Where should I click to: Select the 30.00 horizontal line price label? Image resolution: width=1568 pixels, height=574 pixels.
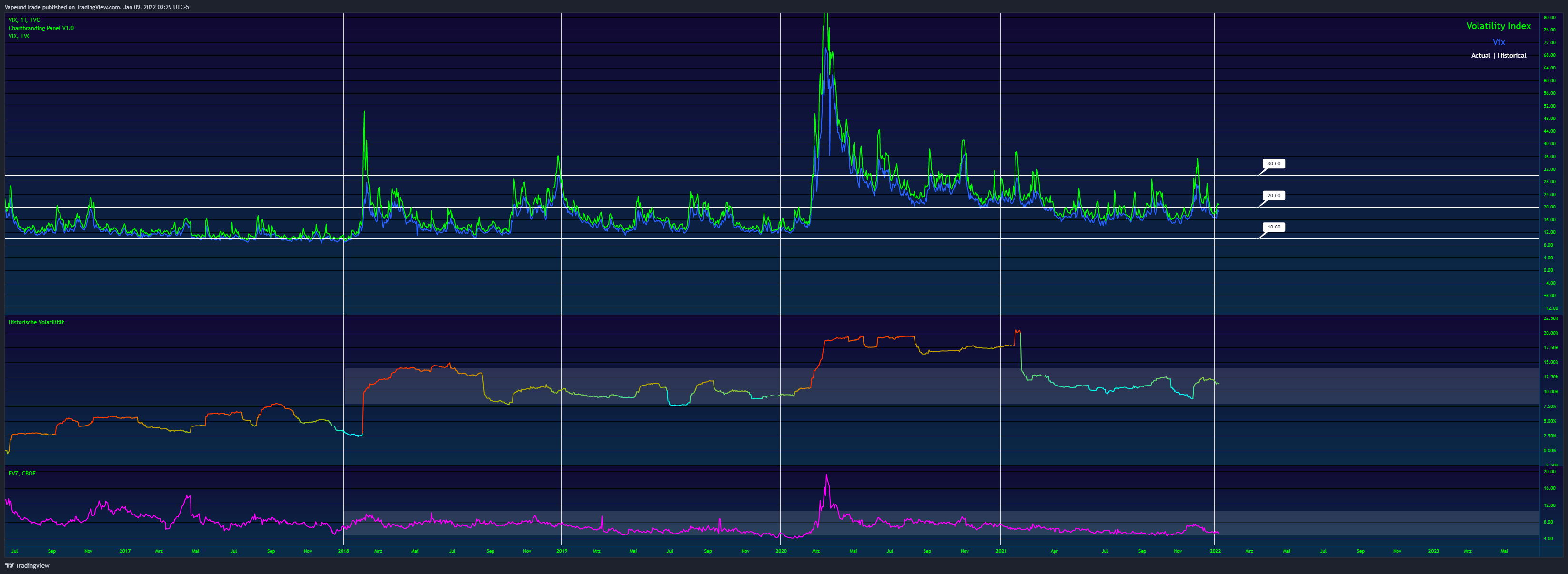coord(1273,164)
